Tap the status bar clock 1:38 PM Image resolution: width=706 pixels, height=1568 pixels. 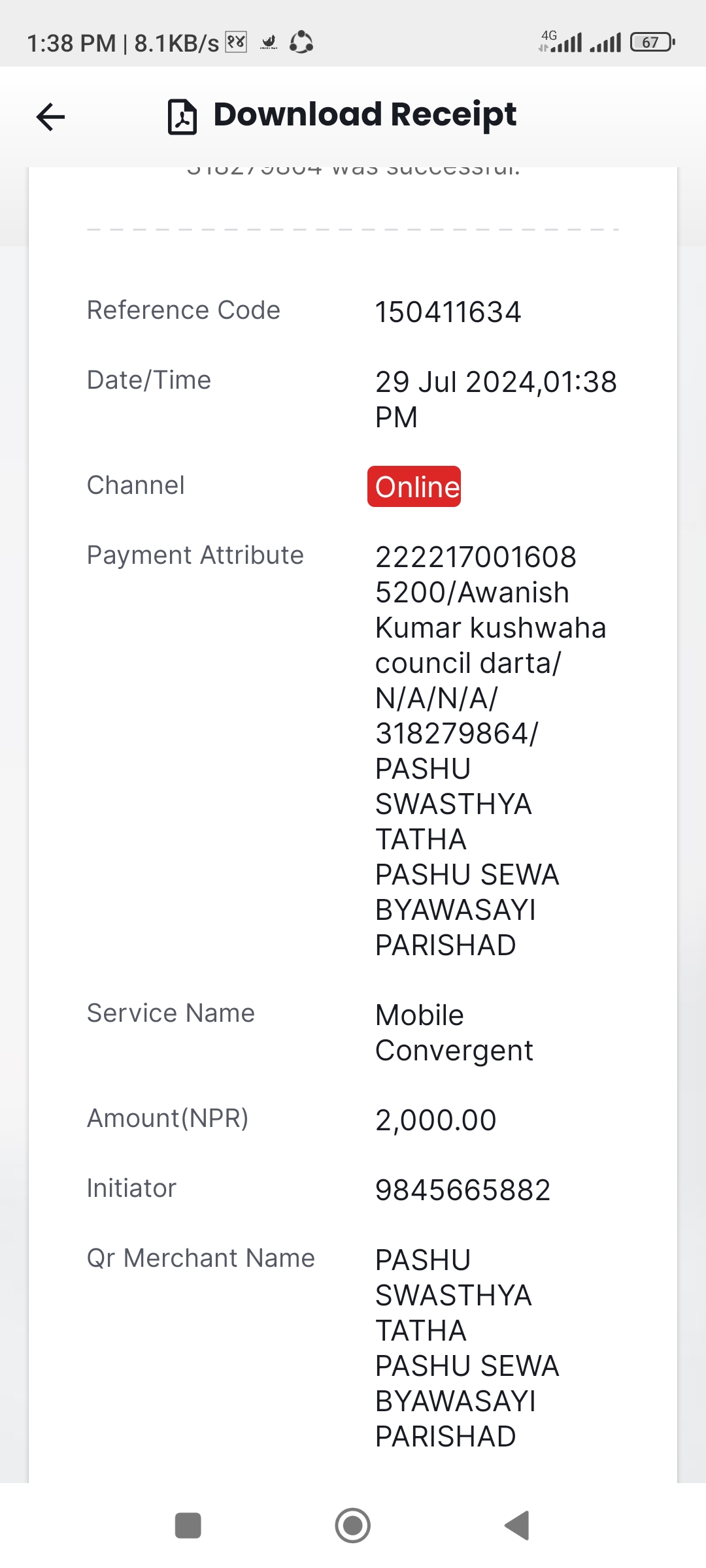[71, 43]
